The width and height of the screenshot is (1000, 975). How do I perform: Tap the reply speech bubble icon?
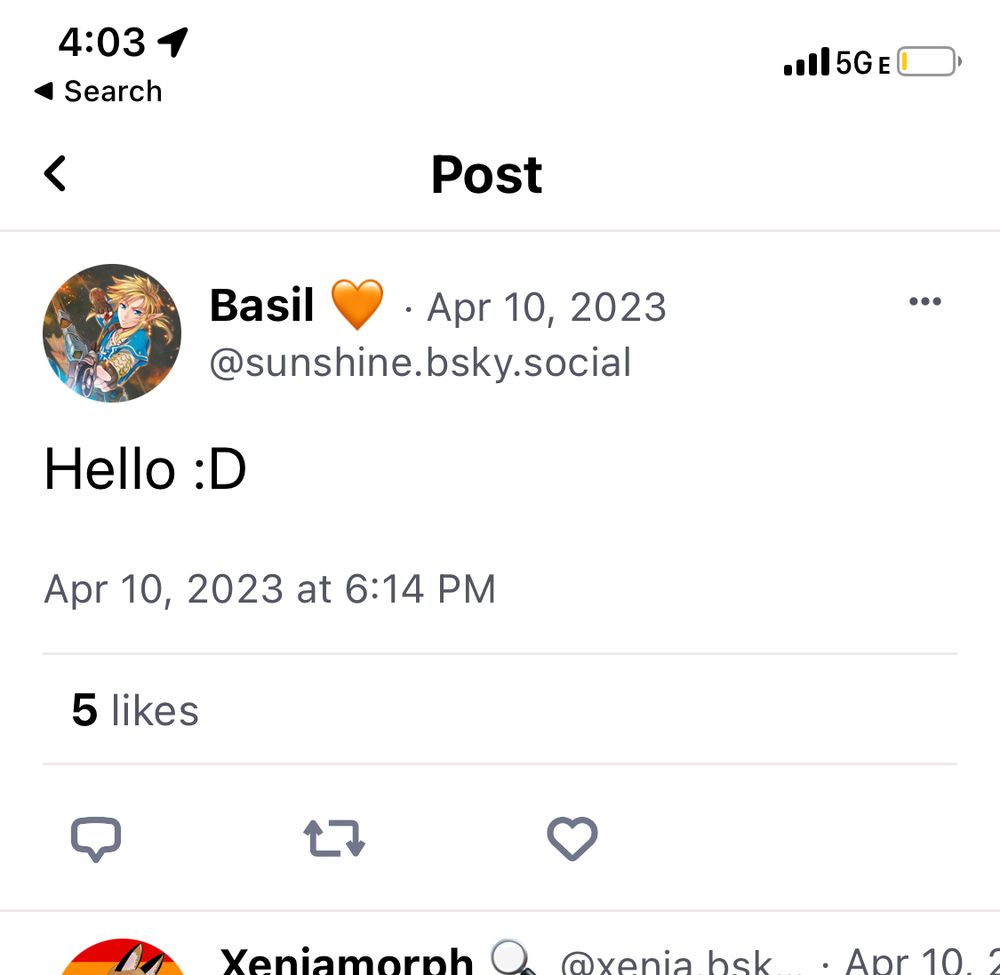[96, 838]
